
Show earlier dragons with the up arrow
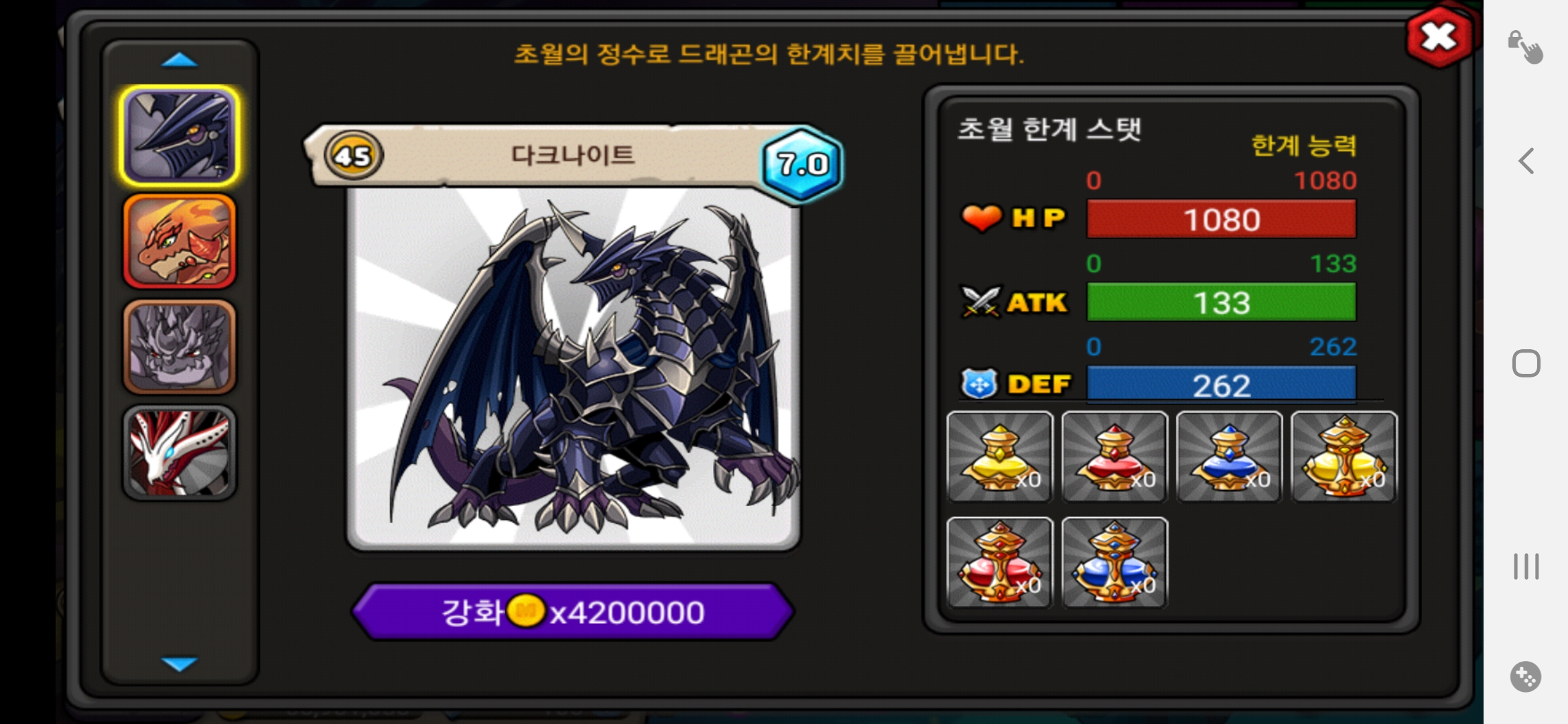[179, 61]
